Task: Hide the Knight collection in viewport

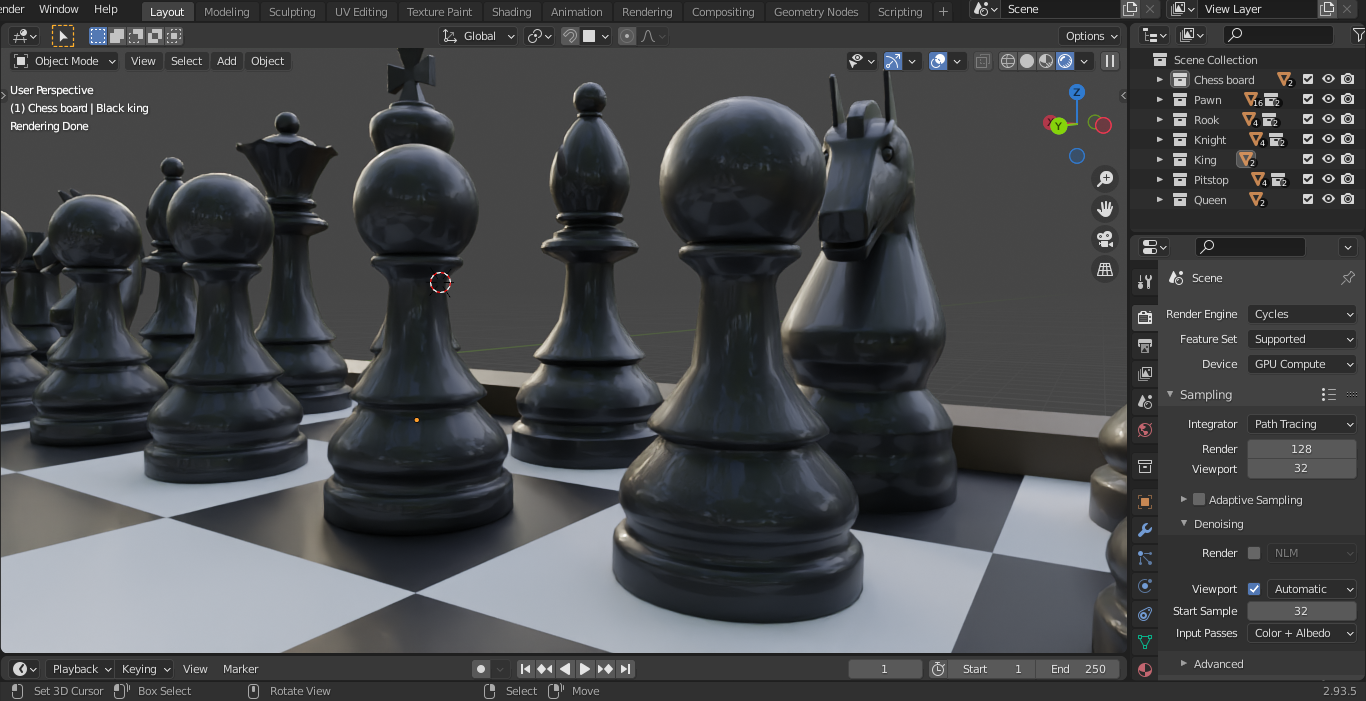Action: (1328, 140)
